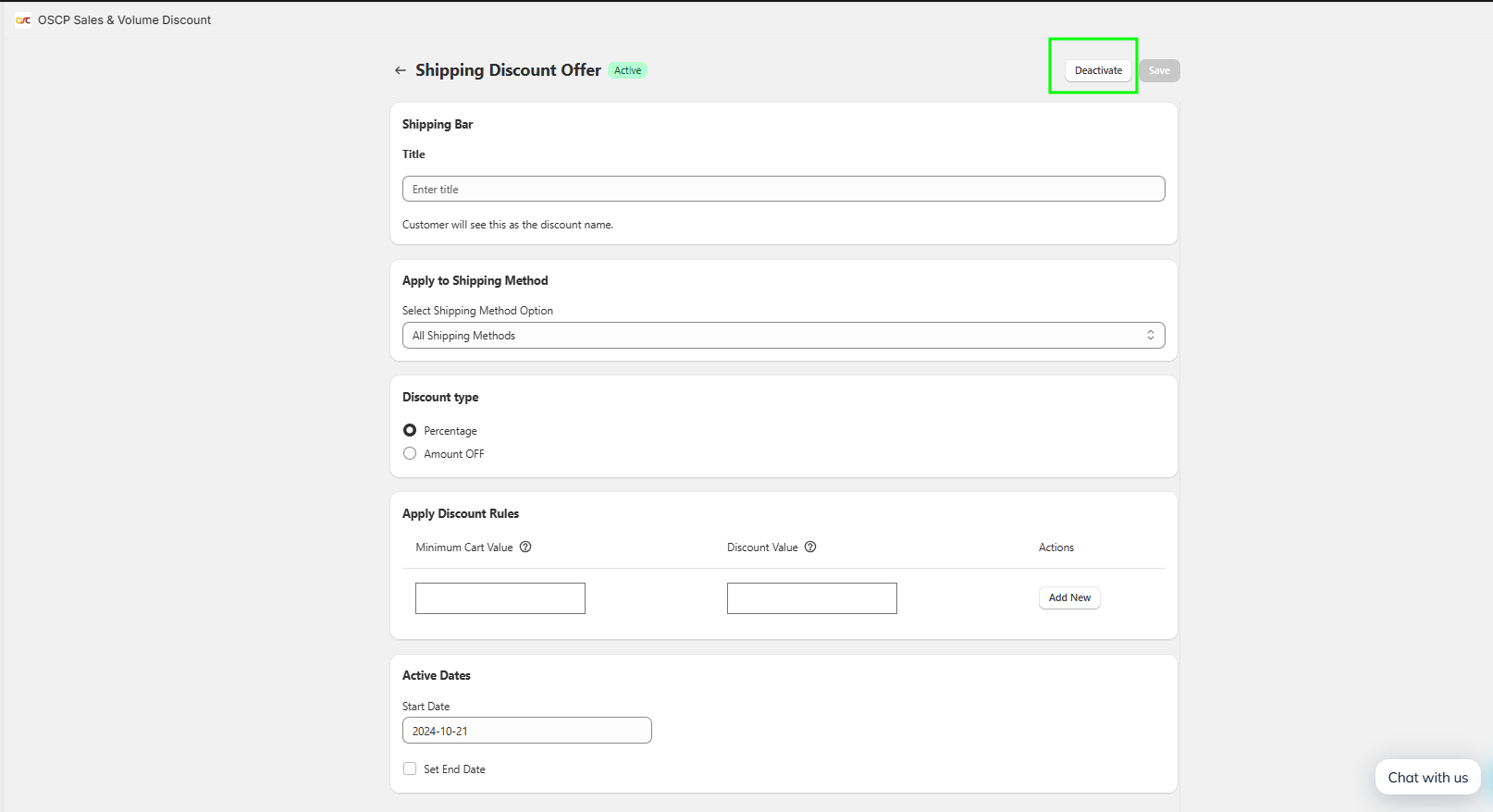Click Add New to add a discount rule
This screenshot has height=812, width=1493.
[x=1069, y=597]
